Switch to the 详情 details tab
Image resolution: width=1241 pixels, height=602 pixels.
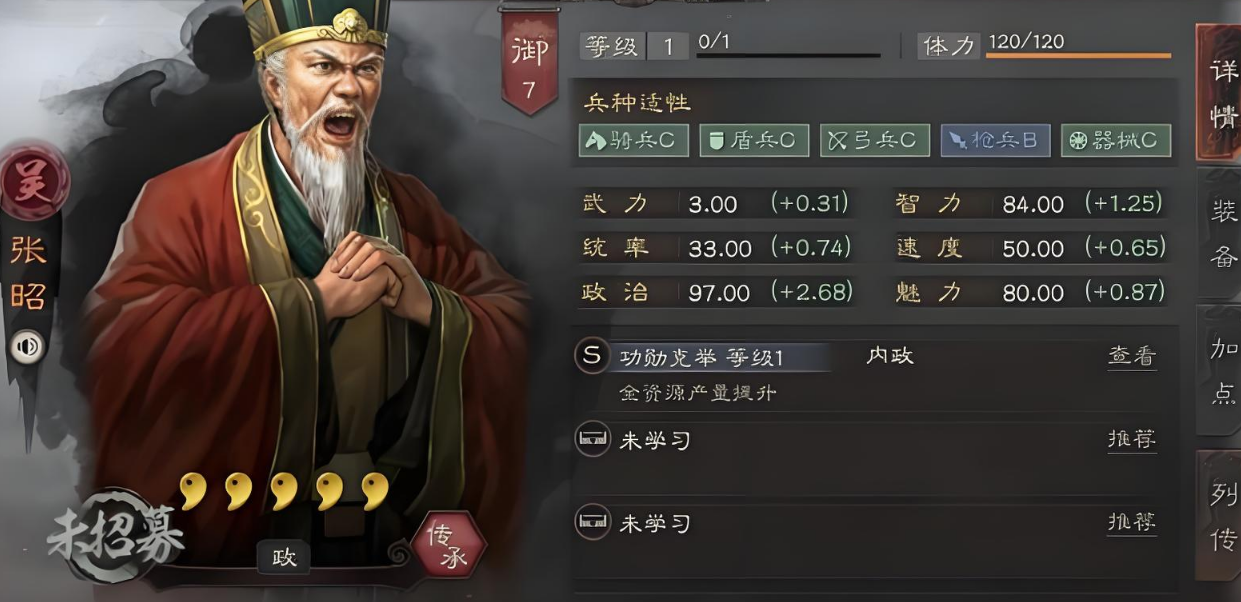pyautogui.click(x=1220, y=93)
